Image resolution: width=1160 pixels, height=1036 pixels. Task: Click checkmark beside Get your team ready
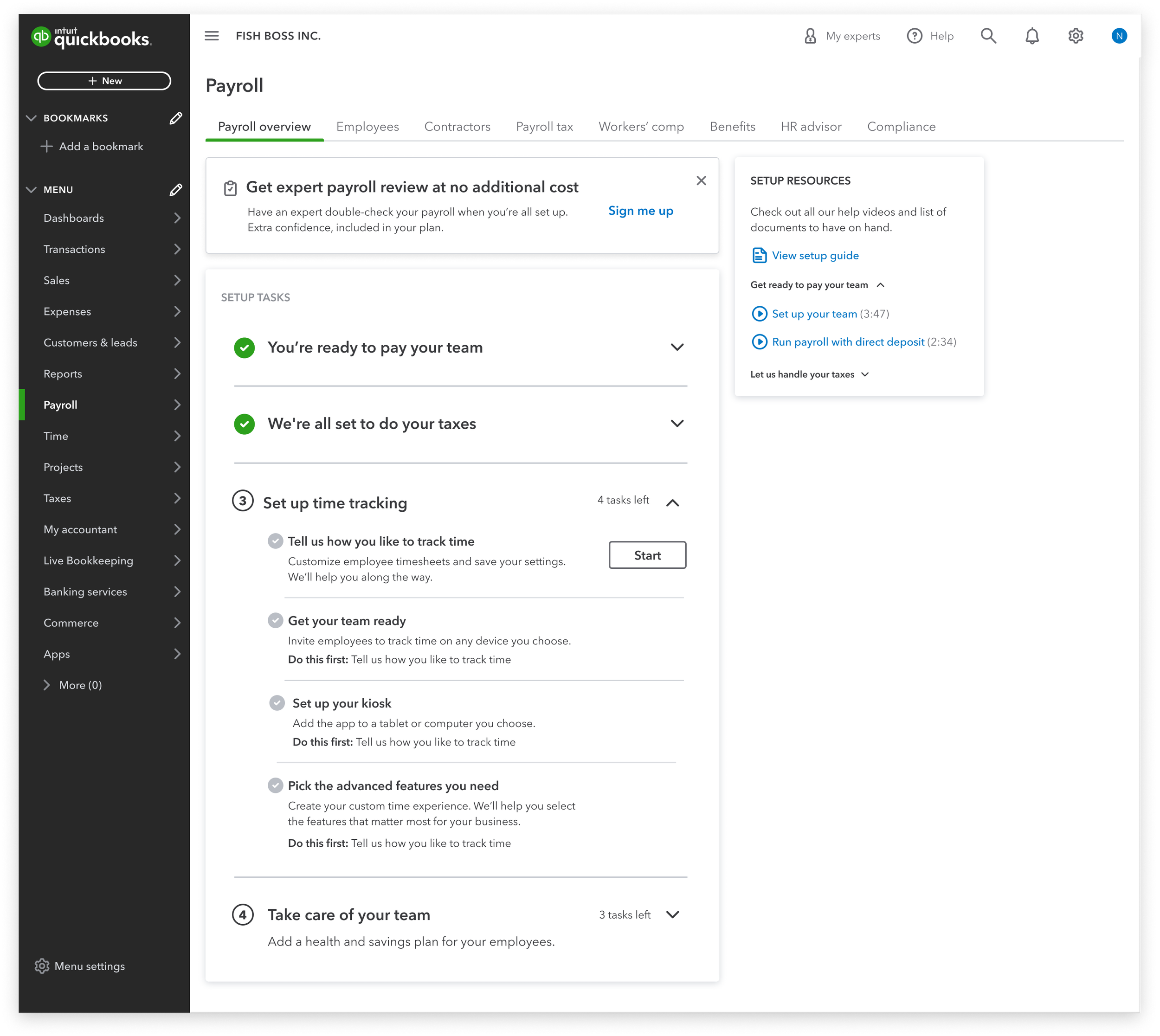pyautogui.click(x=276, y=620)
